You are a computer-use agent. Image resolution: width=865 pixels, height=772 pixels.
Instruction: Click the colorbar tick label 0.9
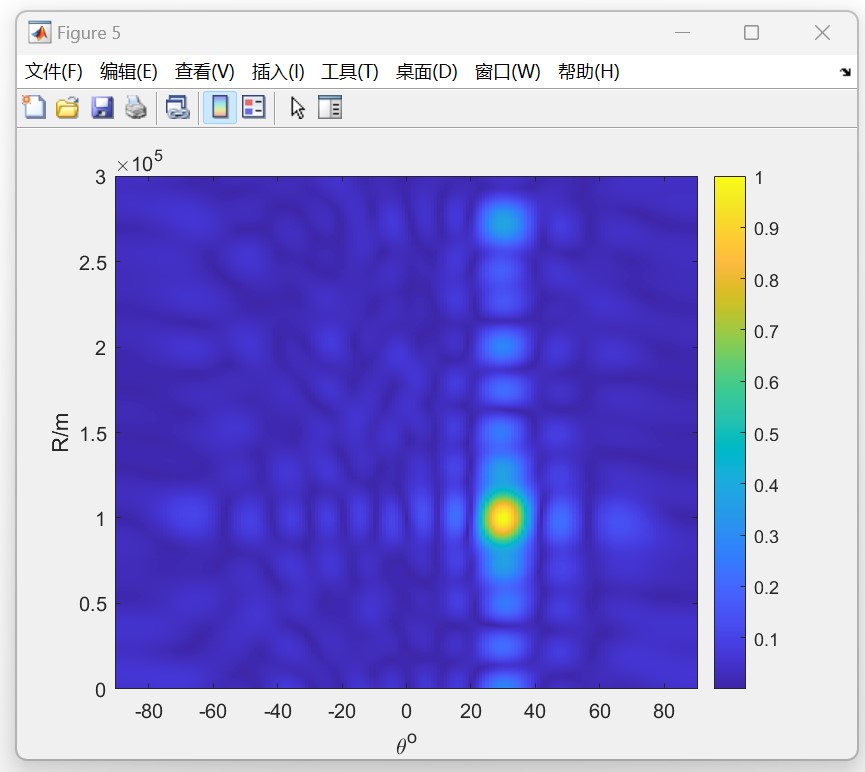point(766,228)
